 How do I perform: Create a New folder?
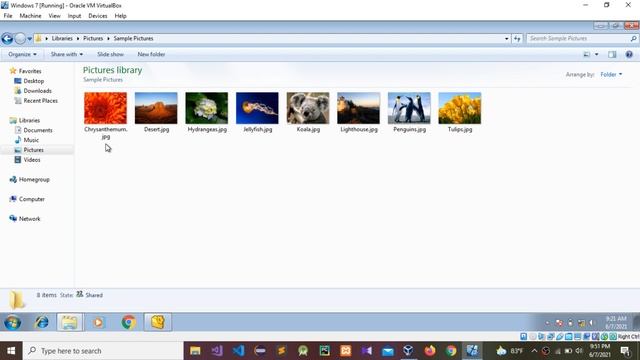pos(151,54)
